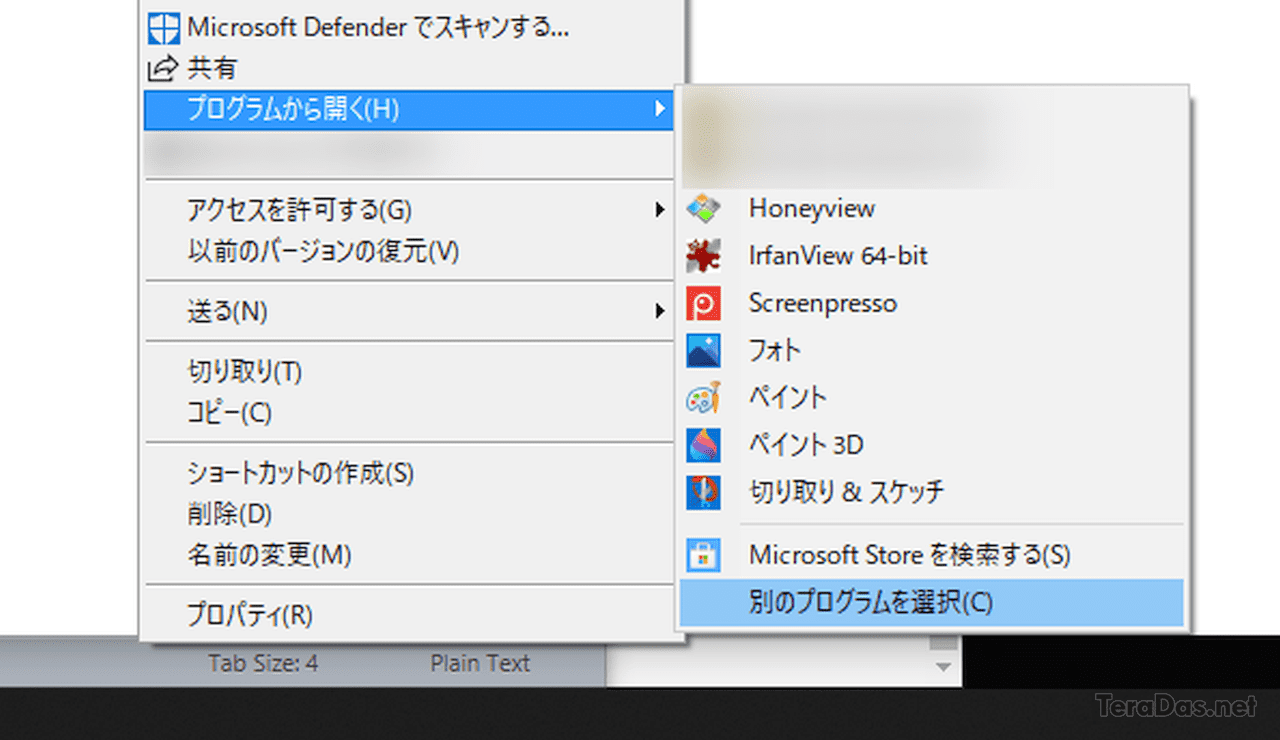Click the share icon beside 共有

pos(162,69)
